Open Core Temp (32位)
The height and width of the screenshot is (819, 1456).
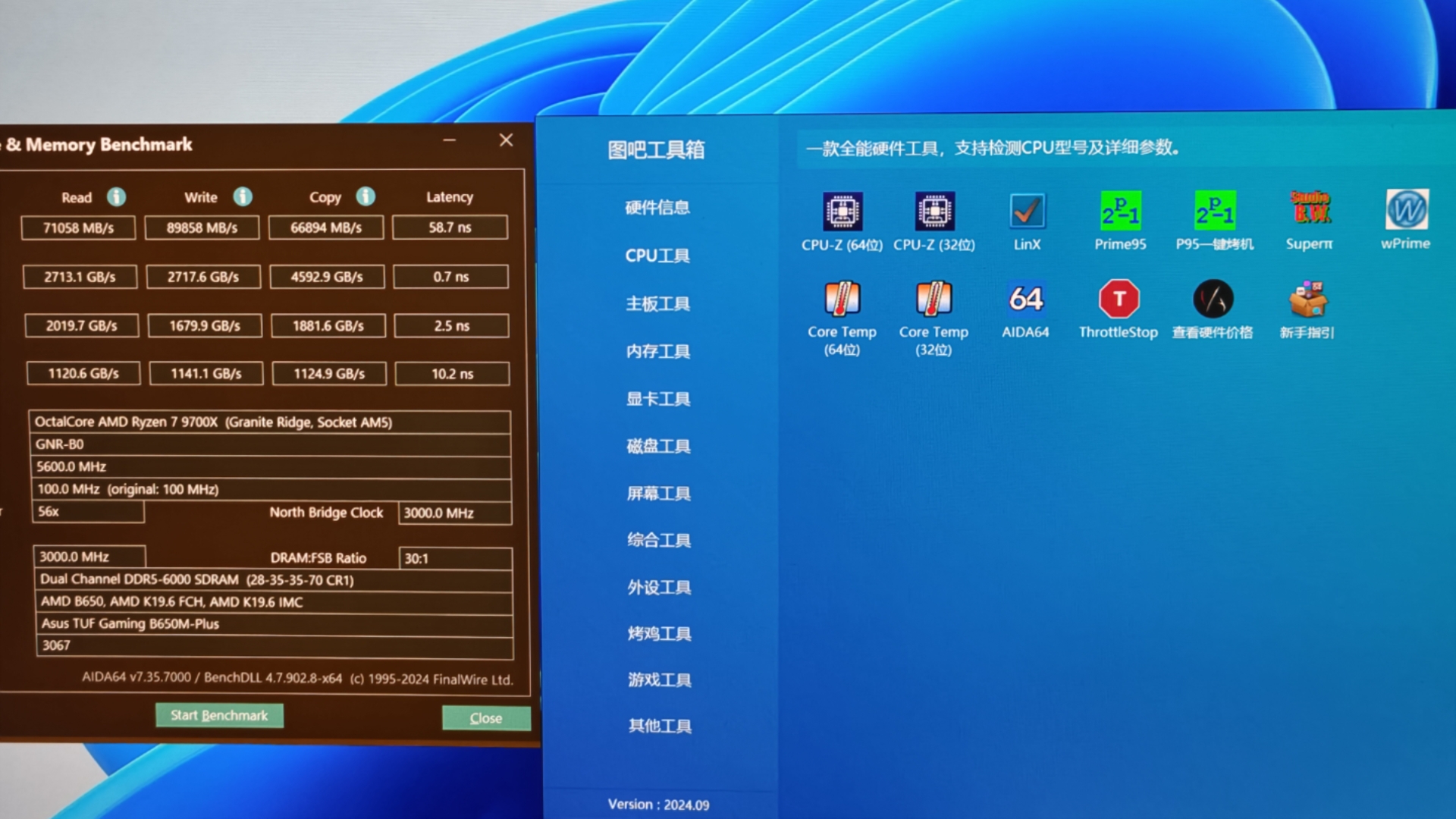(x=934, y=318)
